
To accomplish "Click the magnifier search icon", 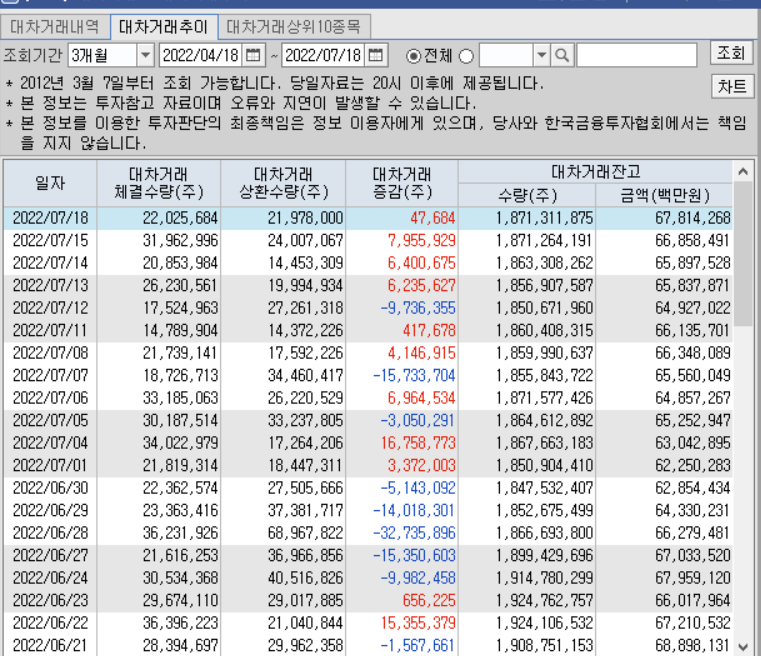I will tap(562, 55).
